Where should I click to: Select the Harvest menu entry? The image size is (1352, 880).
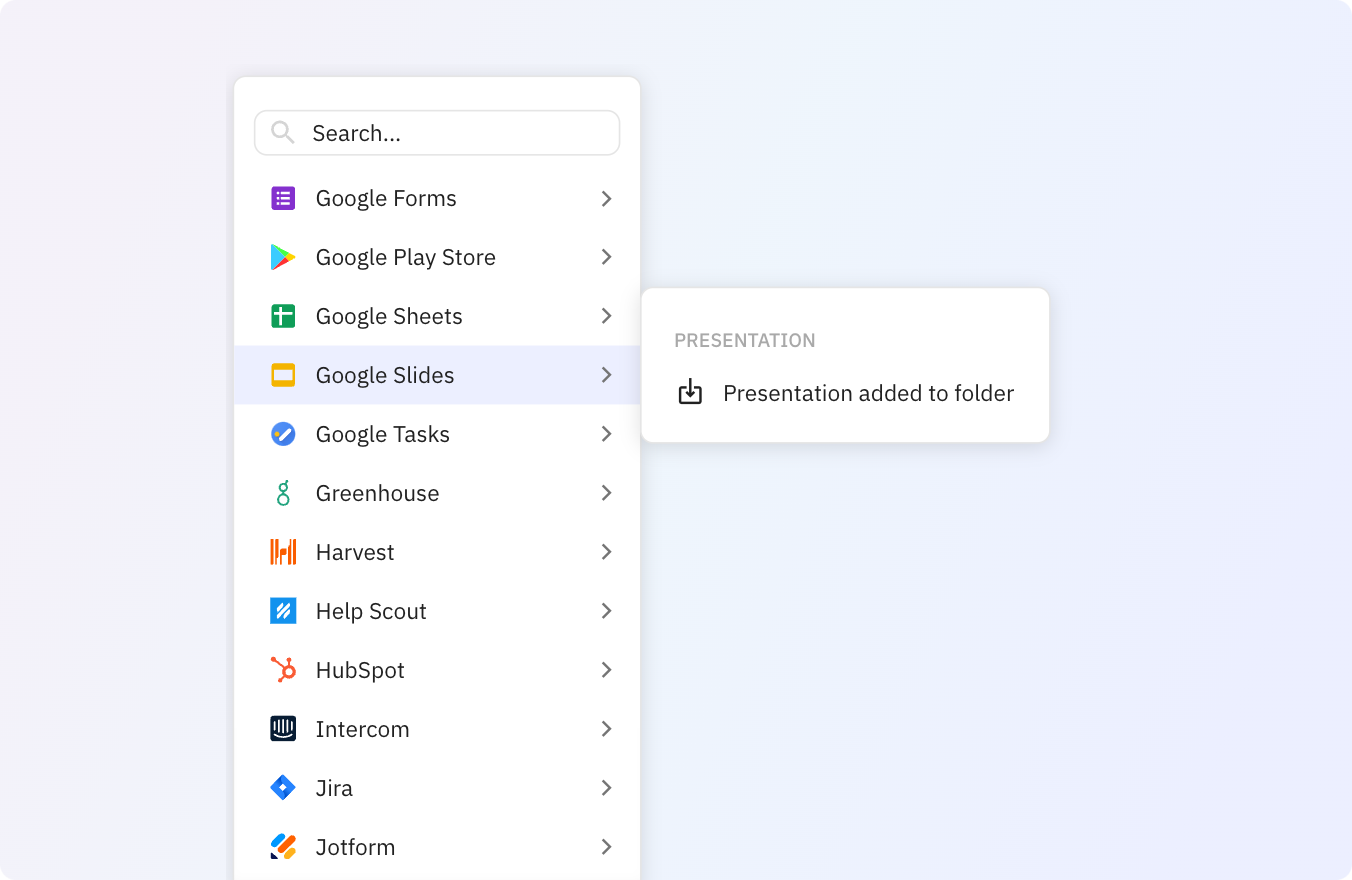coord(437,552)
